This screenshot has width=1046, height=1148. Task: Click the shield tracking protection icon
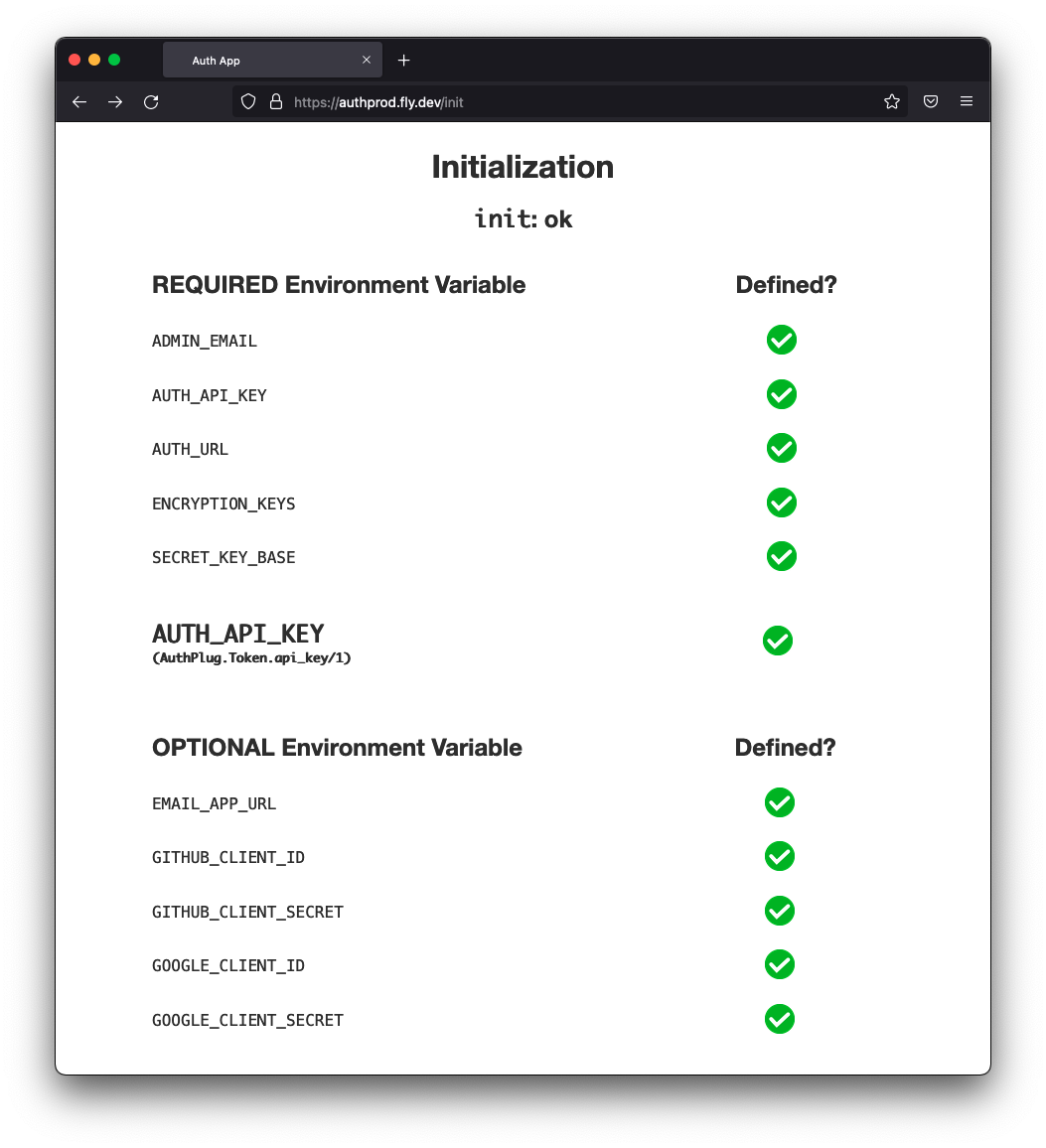point(248,101)
